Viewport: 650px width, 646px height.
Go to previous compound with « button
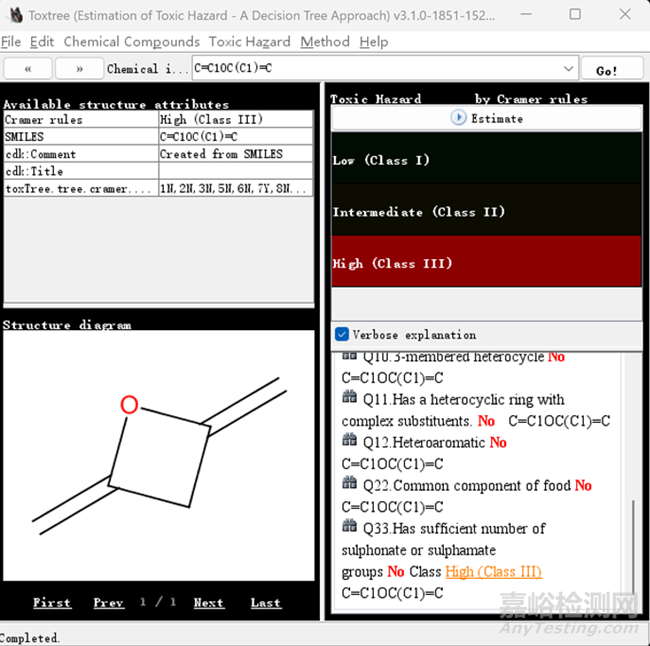click(x=29, y=69)
